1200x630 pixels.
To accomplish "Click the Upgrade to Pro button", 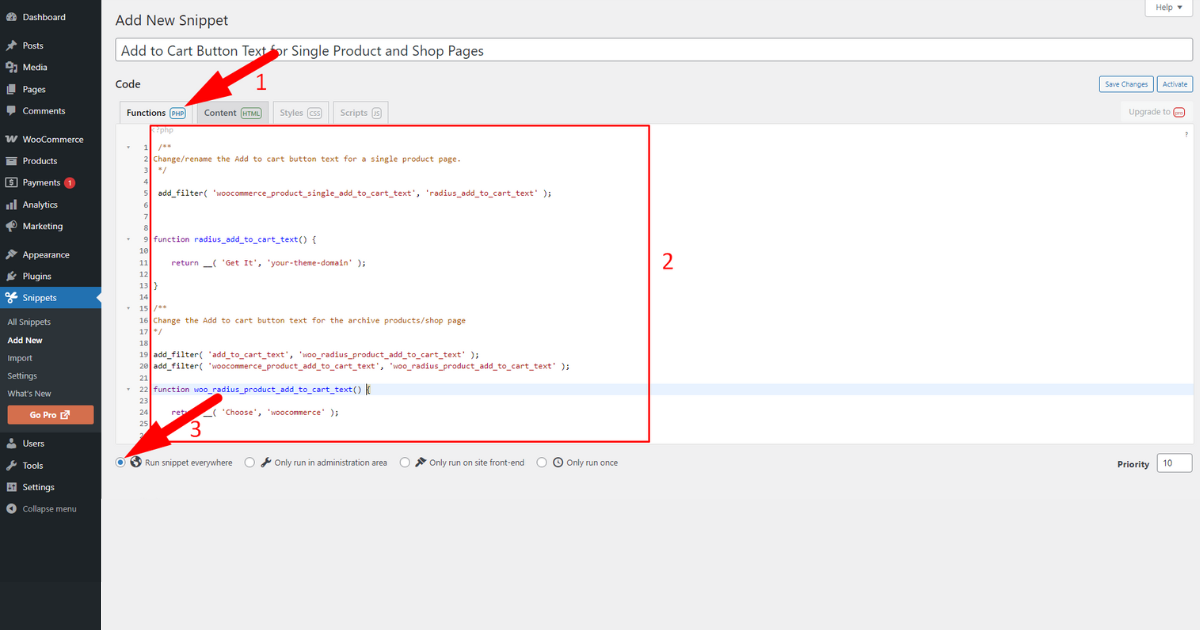I will pyautogui.click(x=1157, y=112).
